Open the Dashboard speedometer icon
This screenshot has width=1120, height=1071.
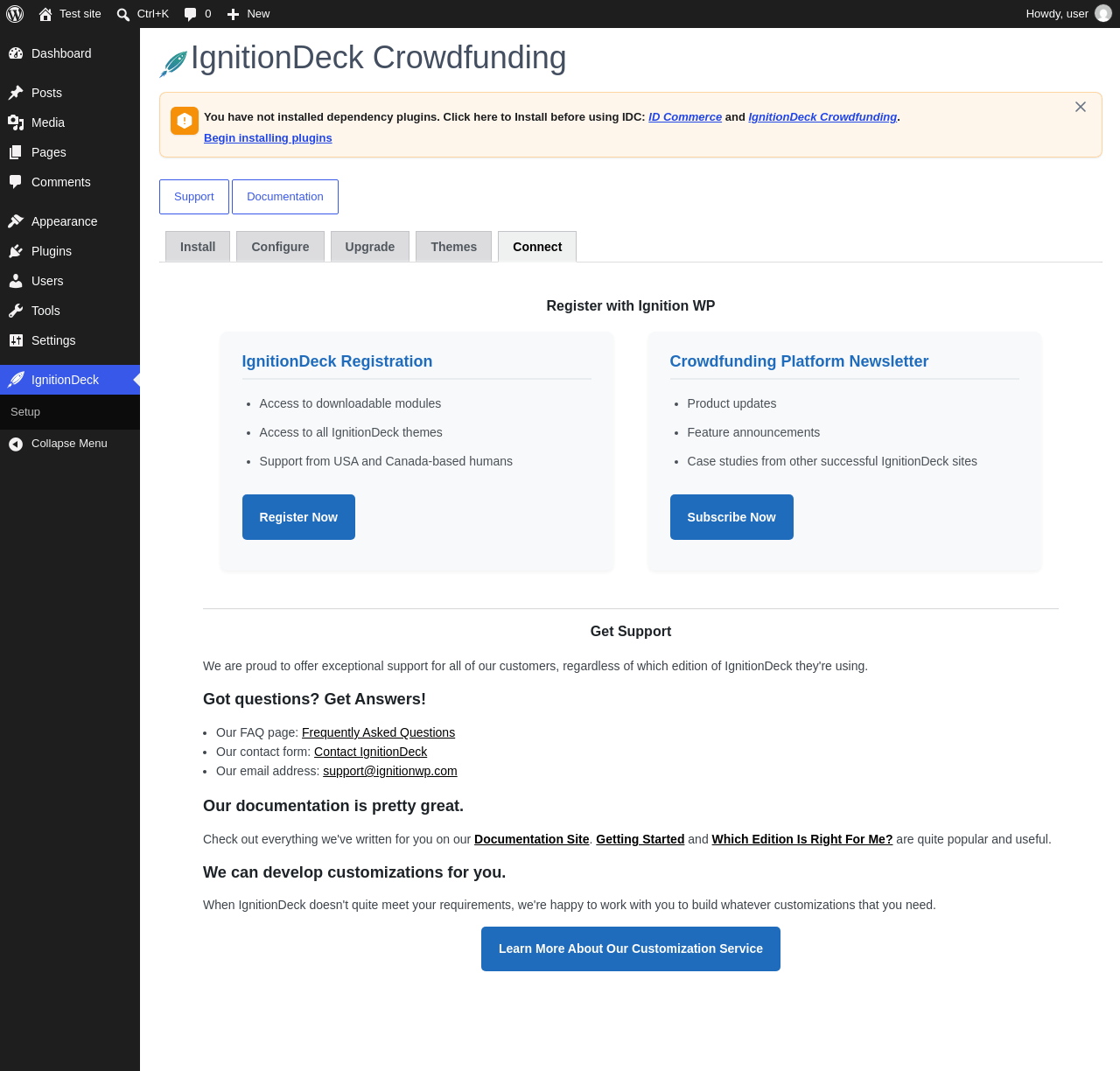click(x=16, y=53)
